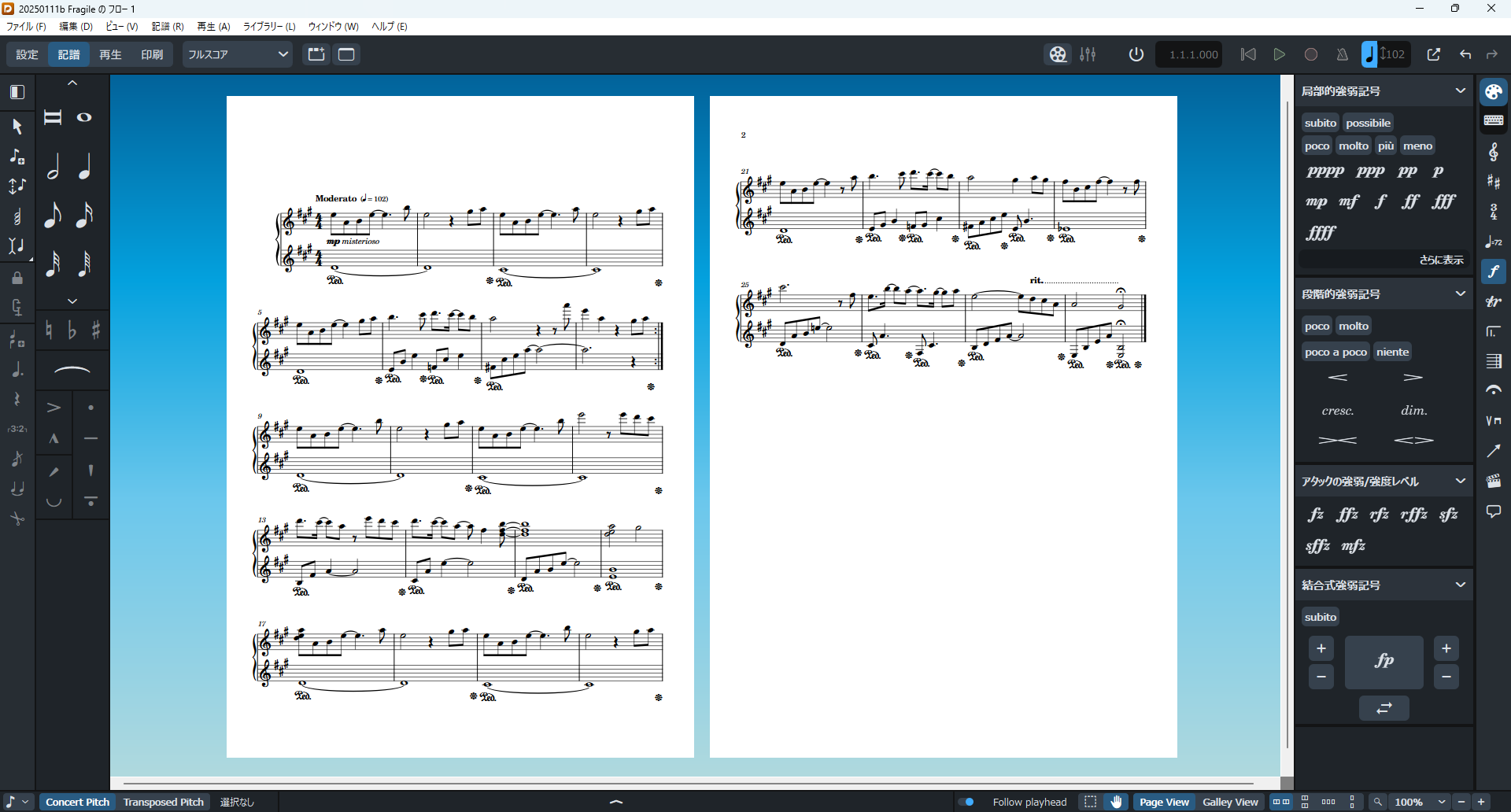Select the fortissimo ff dynamic

[1410, 201]
